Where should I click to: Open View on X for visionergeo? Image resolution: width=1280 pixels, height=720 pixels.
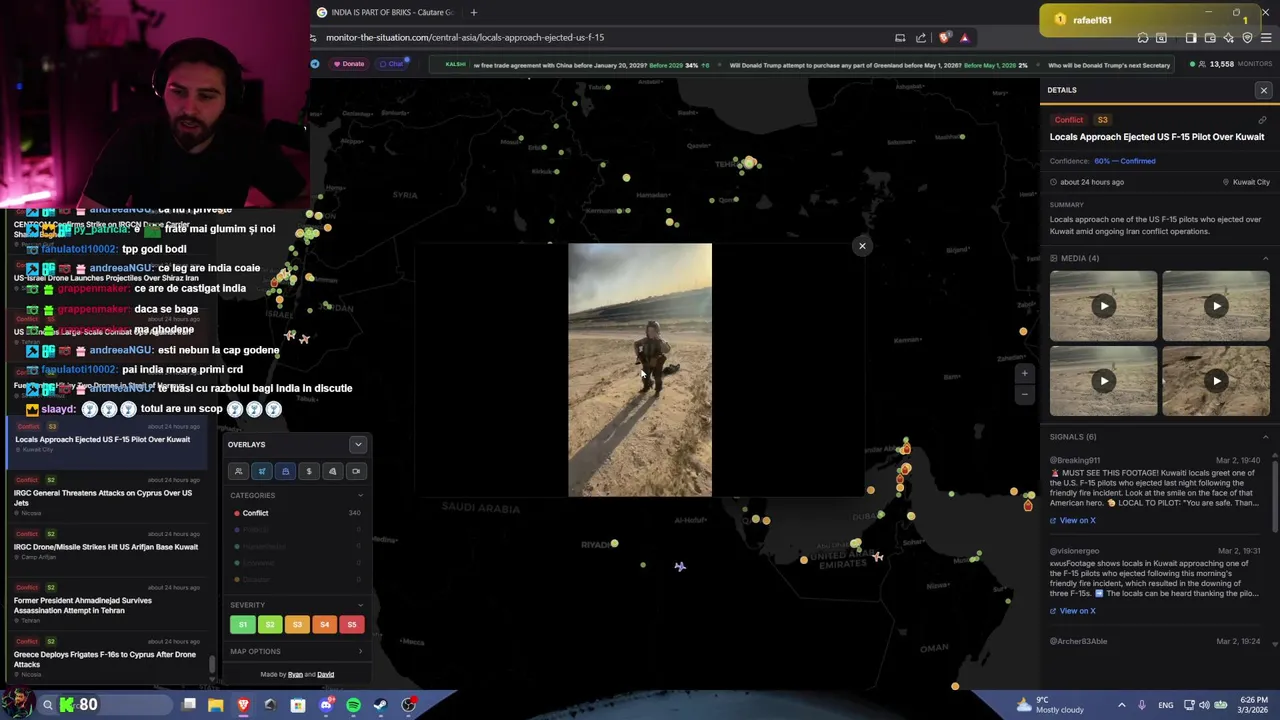pyautogui.click(x=1072, y=611)
